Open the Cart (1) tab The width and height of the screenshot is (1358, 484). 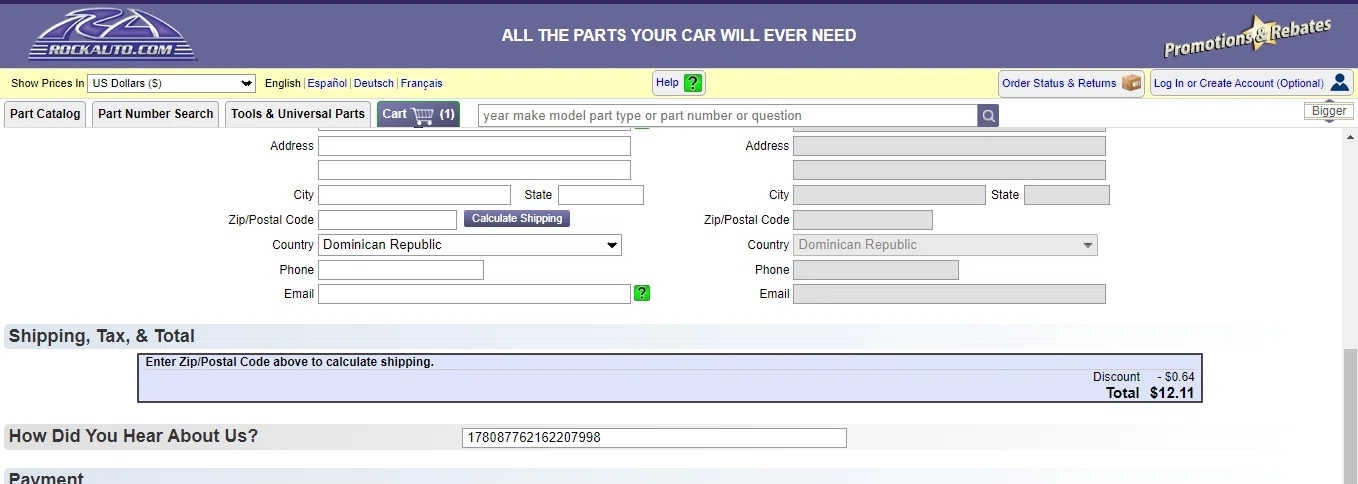(x=418, y=114)
